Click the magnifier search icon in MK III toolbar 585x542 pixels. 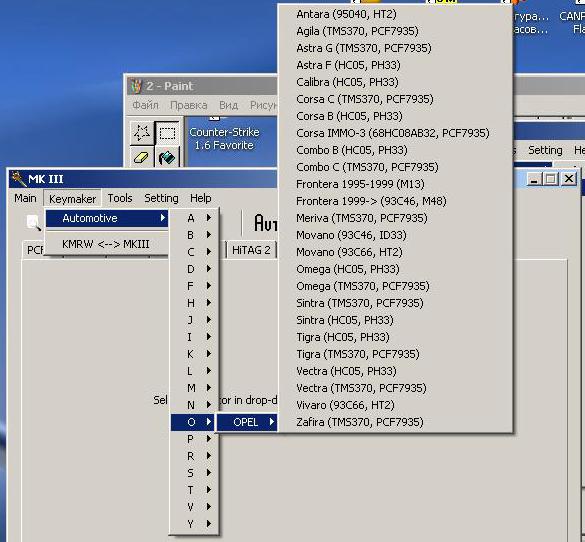pyautogui.click(x=34, y=223)
